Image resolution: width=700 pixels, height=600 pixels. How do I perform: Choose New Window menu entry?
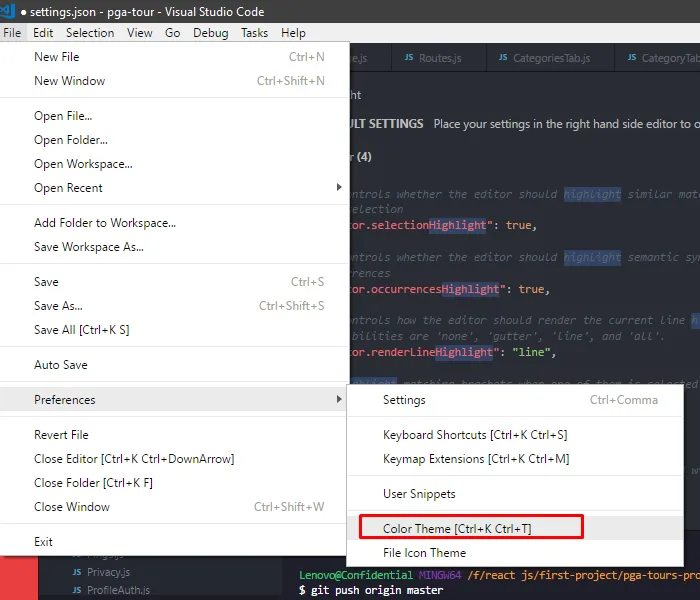tap(175, 81)
